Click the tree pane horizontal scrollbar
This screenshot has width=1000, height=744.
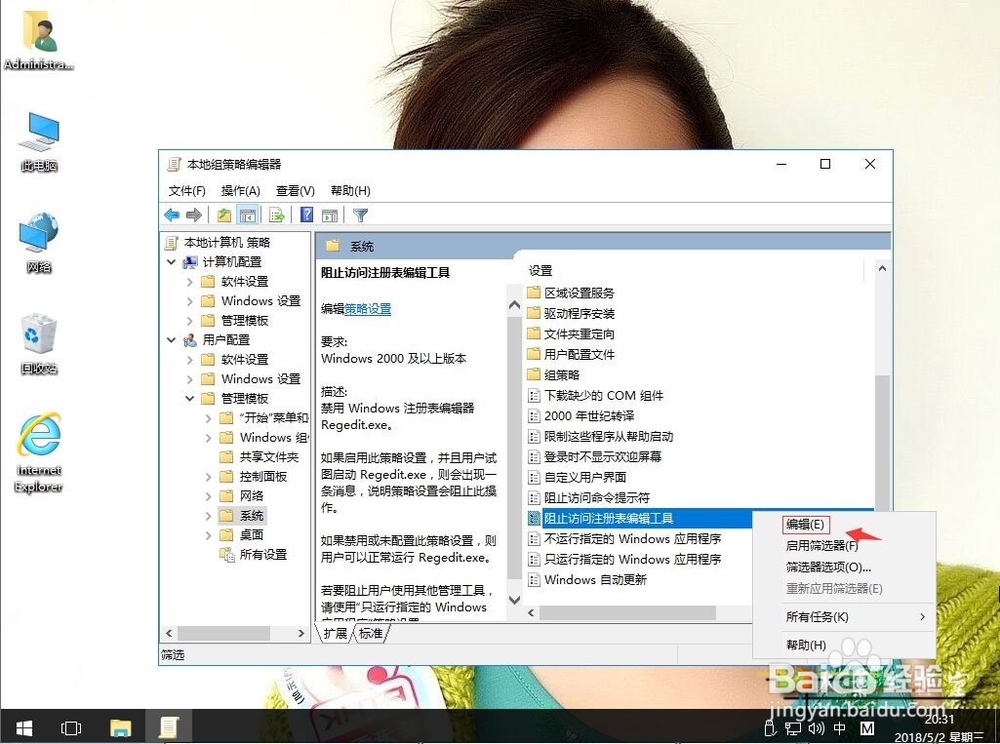pos(223,633)
